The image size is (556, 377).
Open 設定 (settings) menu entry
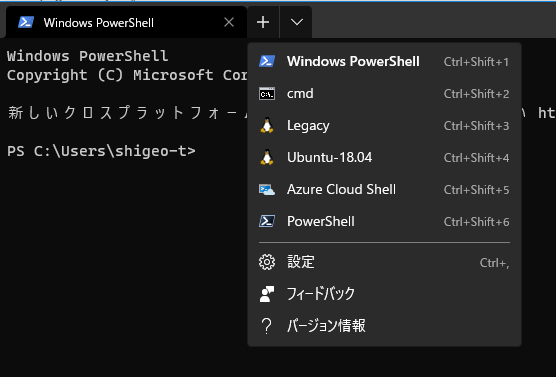384,262
